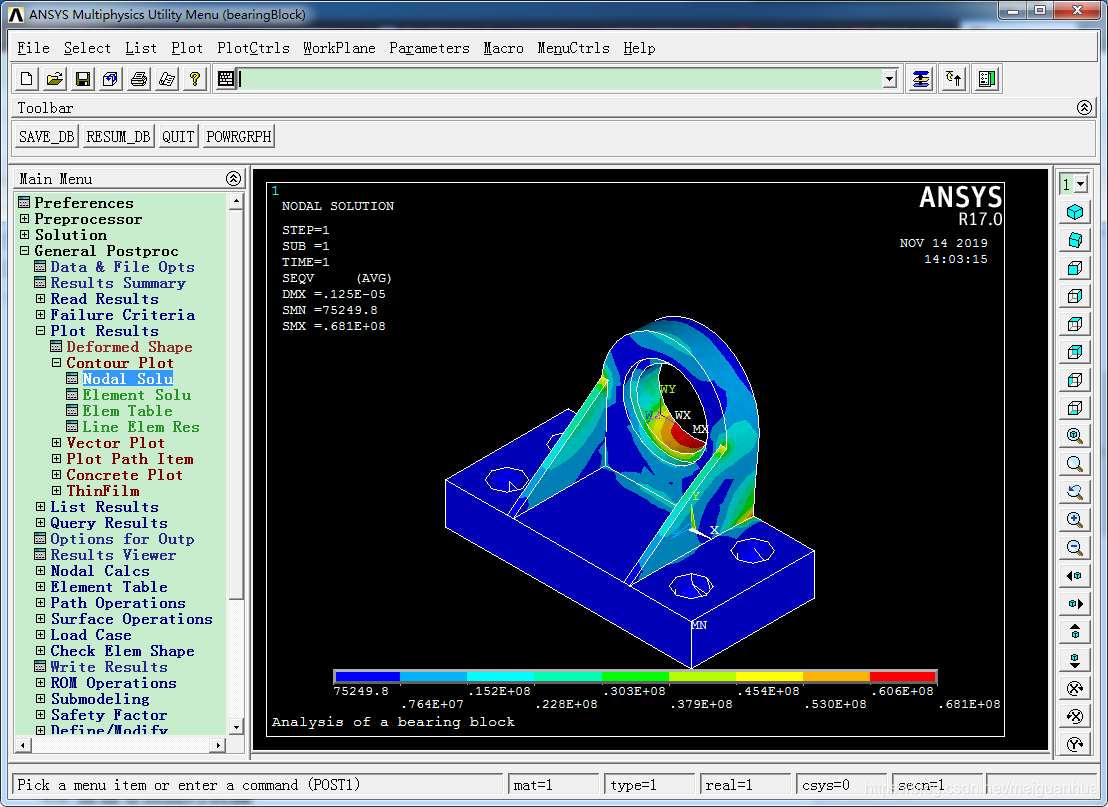Click the QUIT toolbar button
Viewport: 1108px width, 807px height.
178,136
